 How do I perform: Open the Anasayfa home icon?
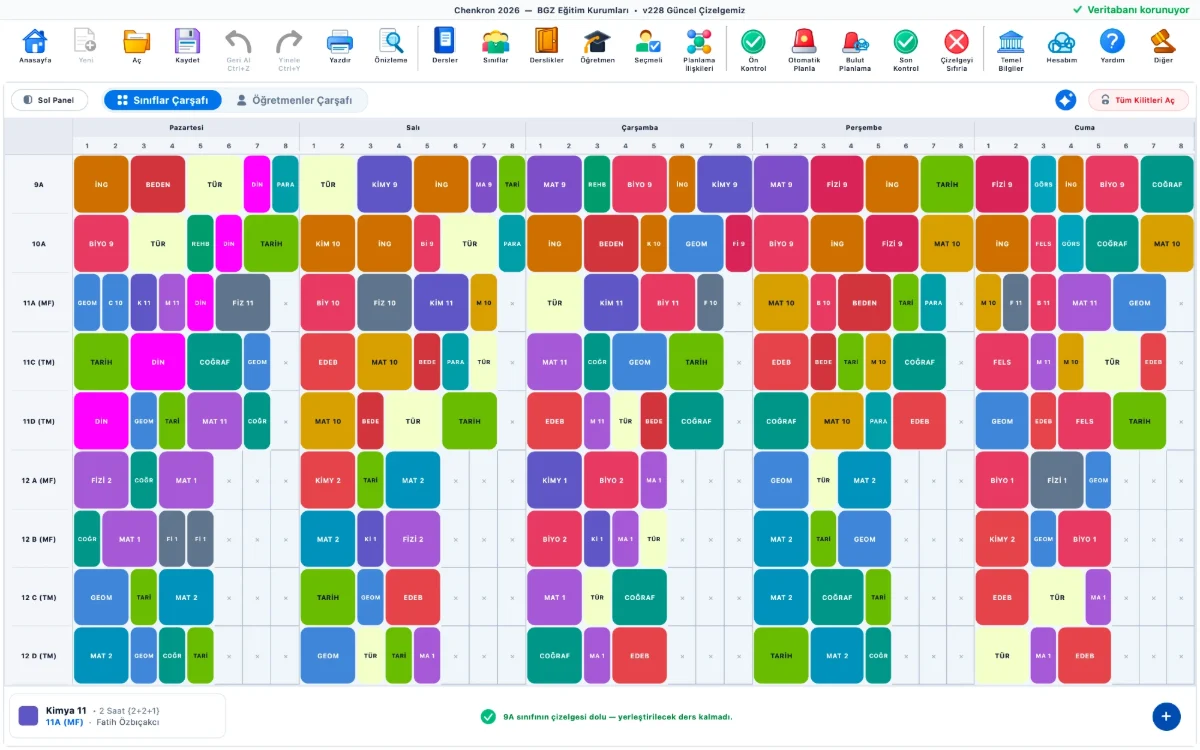click(35, 41)
